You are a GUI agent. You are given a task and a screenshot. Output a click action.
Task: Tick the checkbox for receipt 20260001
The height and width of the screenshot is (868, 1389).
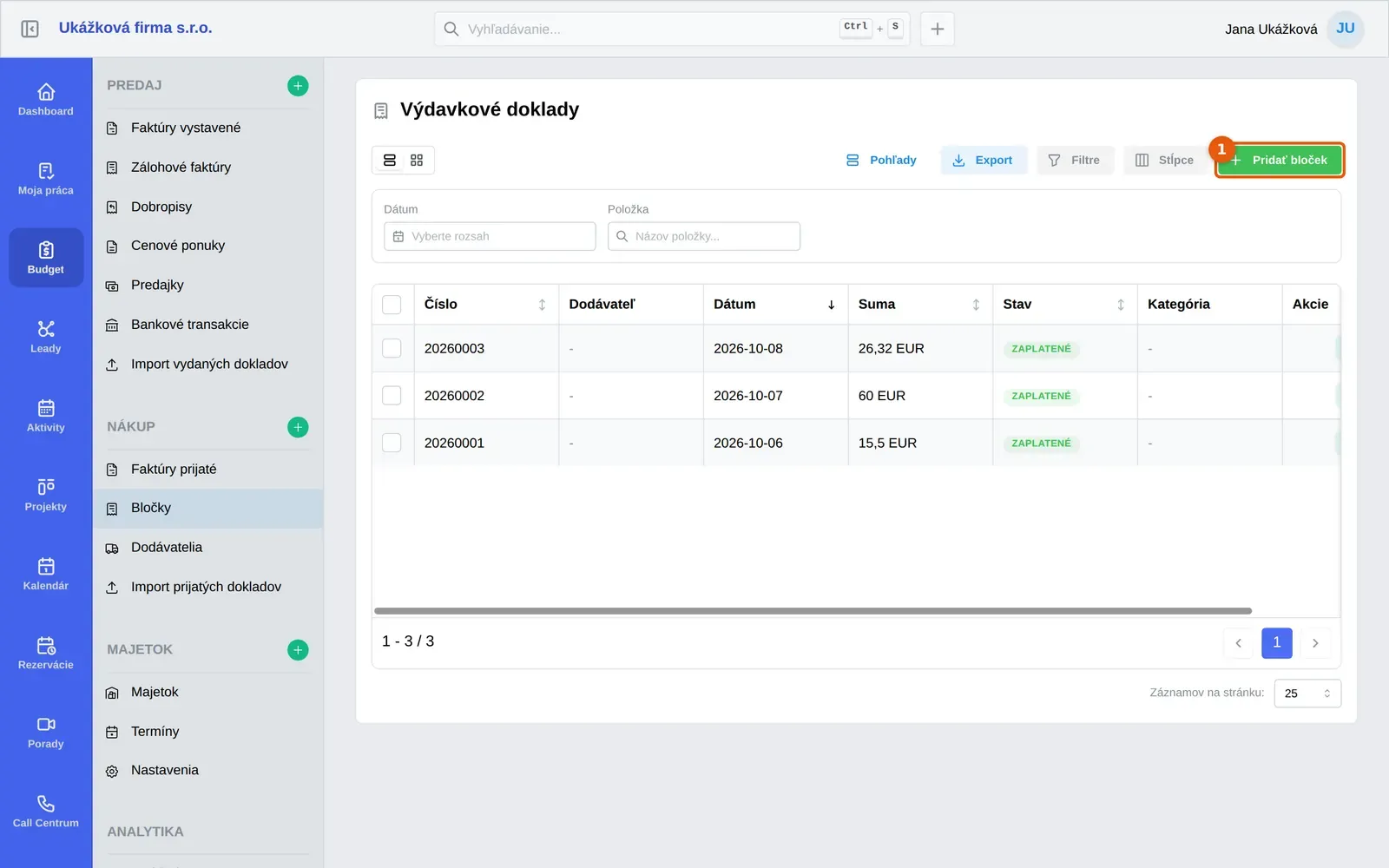pos(392,443)
